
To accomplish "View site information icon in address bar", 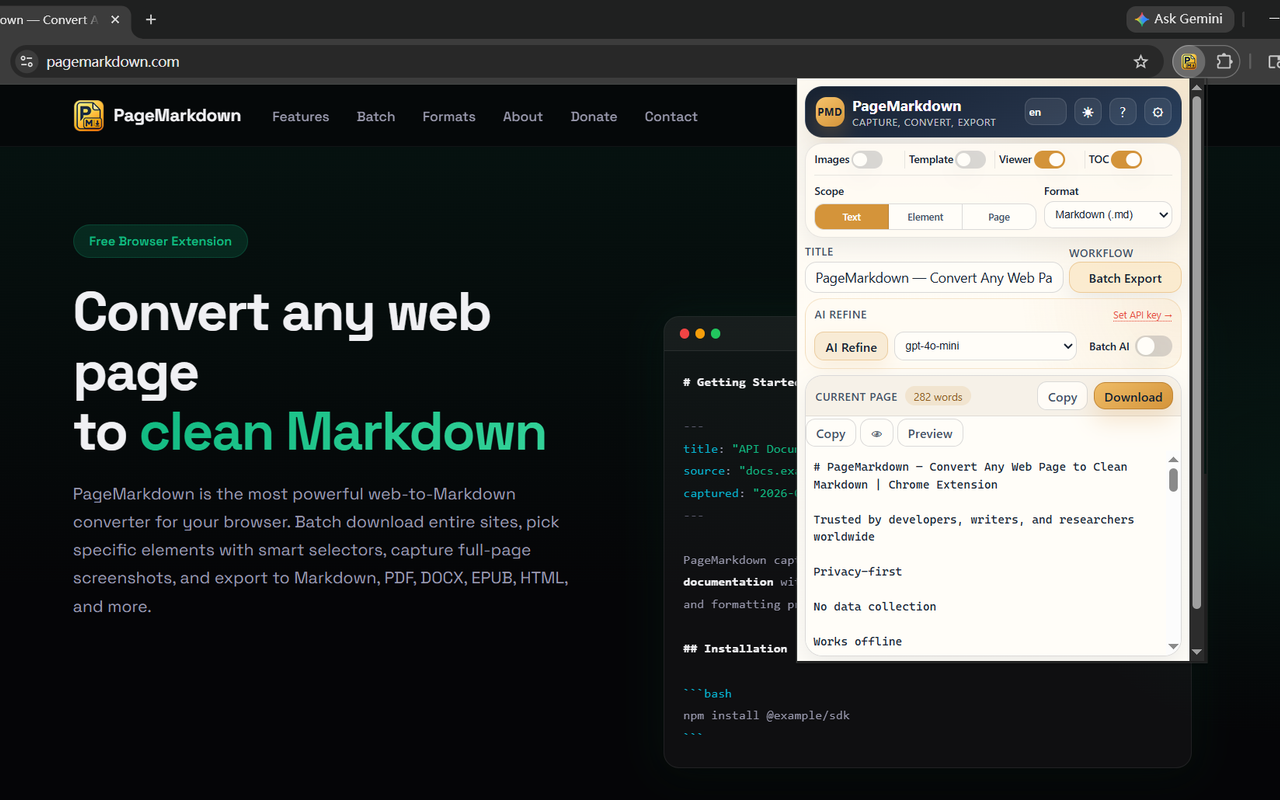I will [27, 61].
